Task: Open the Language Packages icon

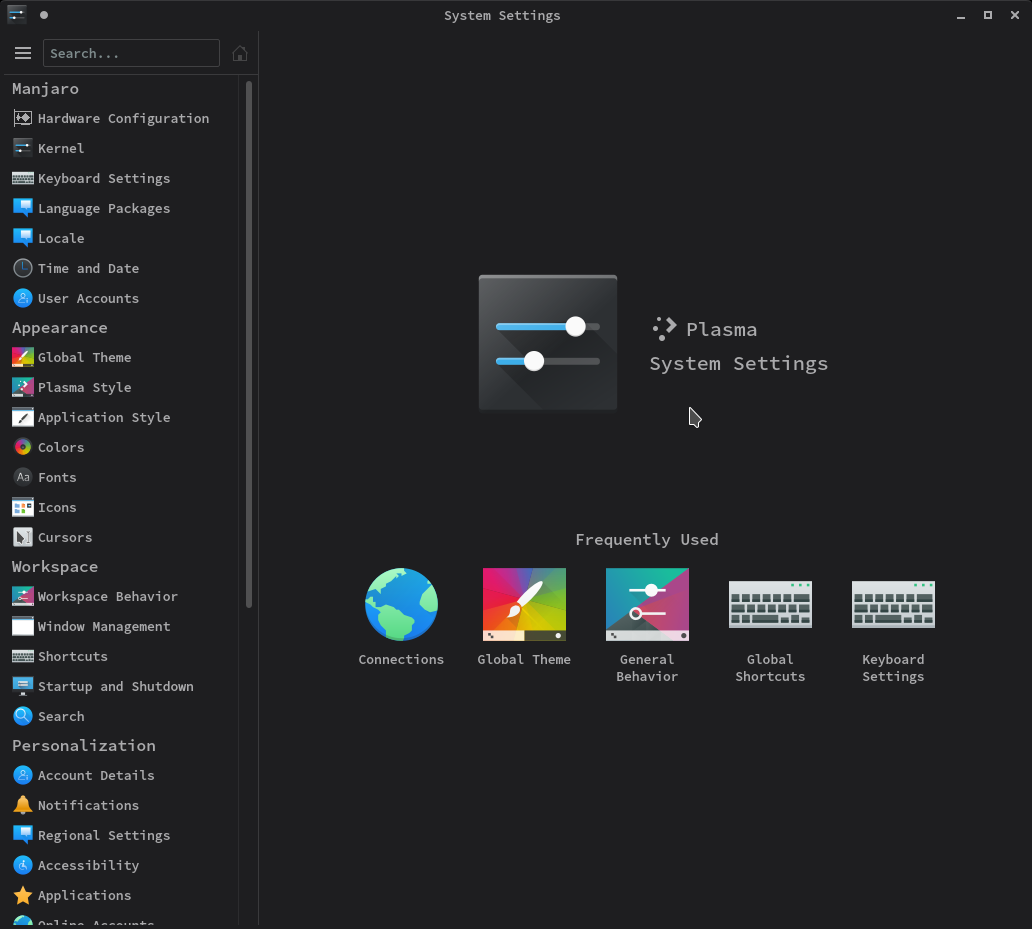Action: tap(23, 208)
